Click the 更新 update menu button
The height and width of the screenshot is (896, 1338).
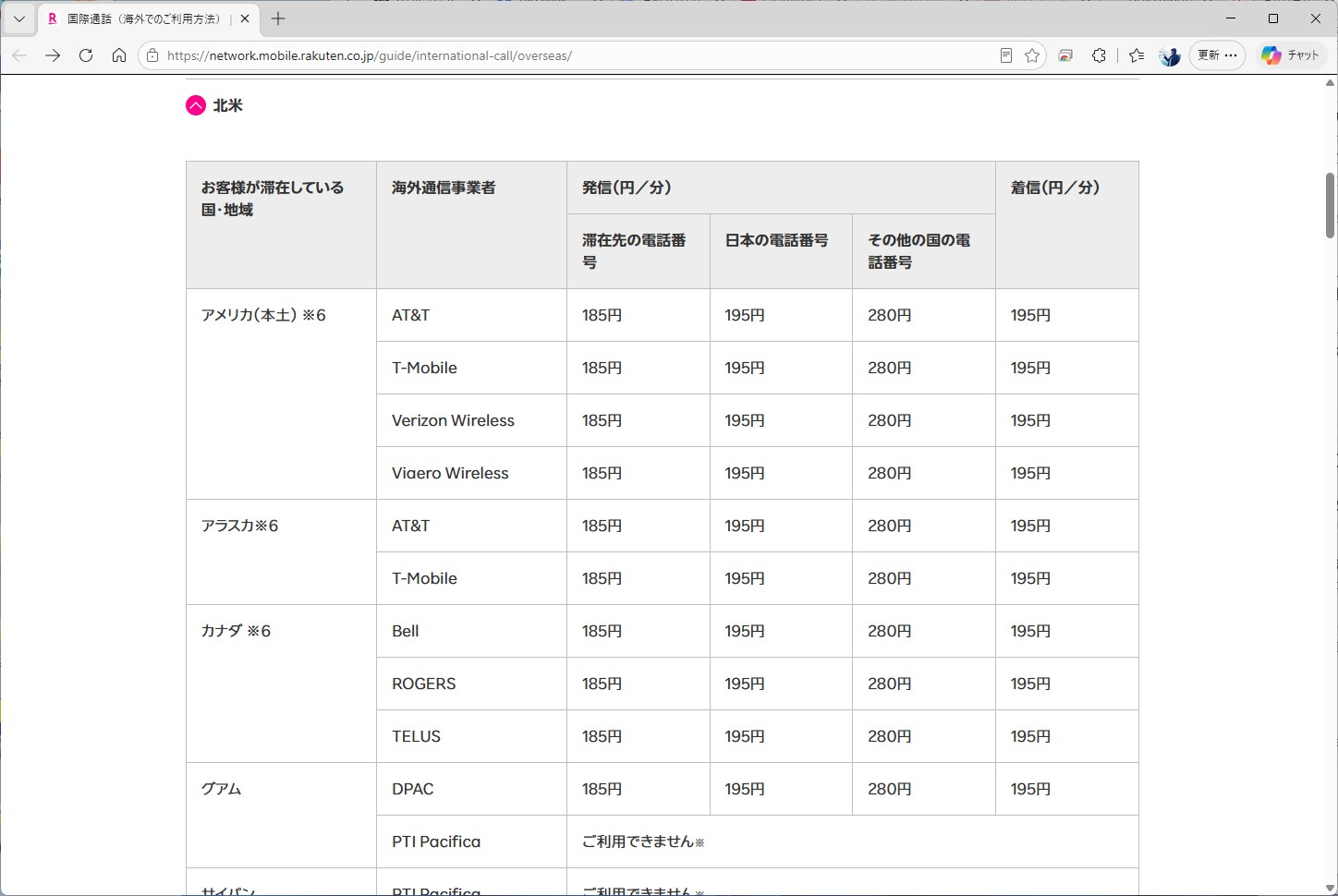click(x=1217, y=55)
